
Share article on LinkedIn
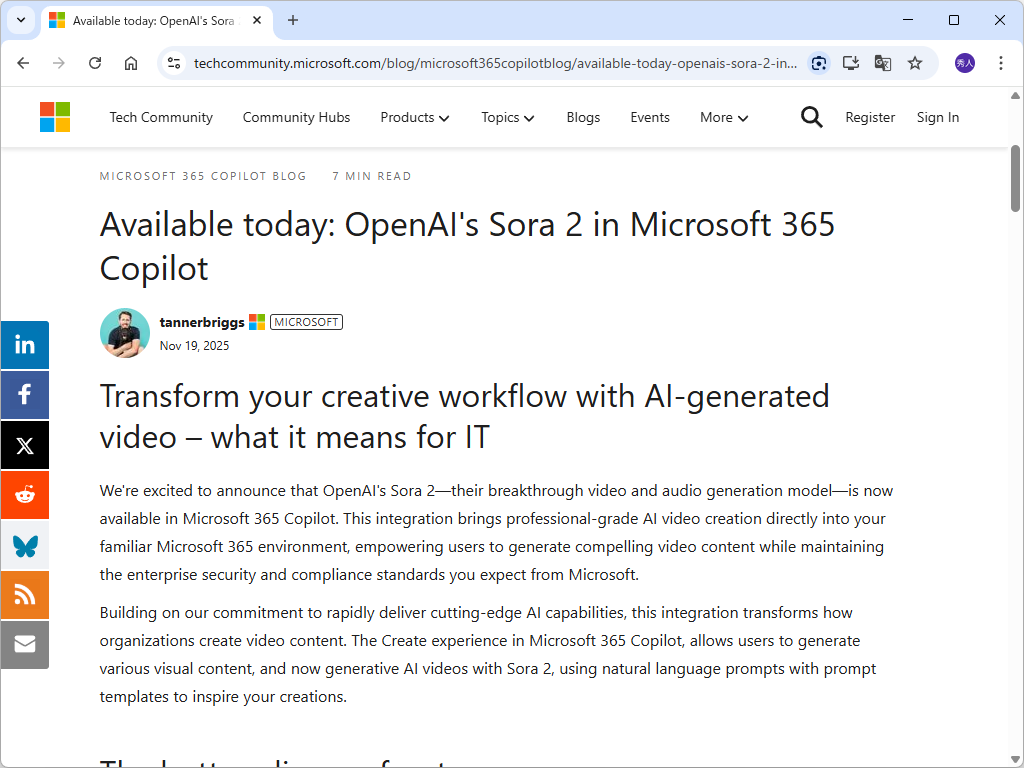(x=25, y=345)
